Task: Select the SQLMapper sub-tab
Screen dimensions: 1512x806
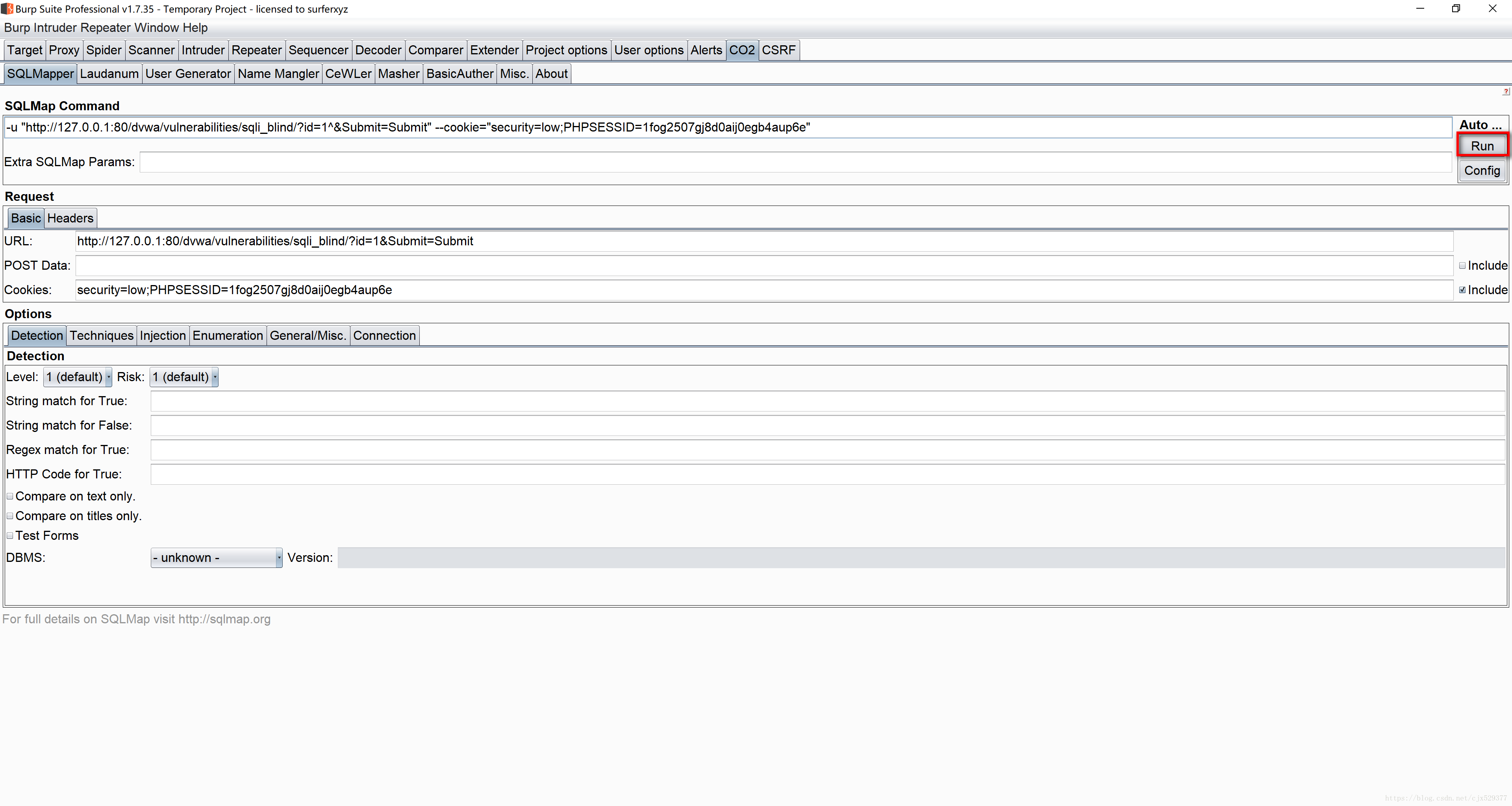Action: tap(41, 74)
